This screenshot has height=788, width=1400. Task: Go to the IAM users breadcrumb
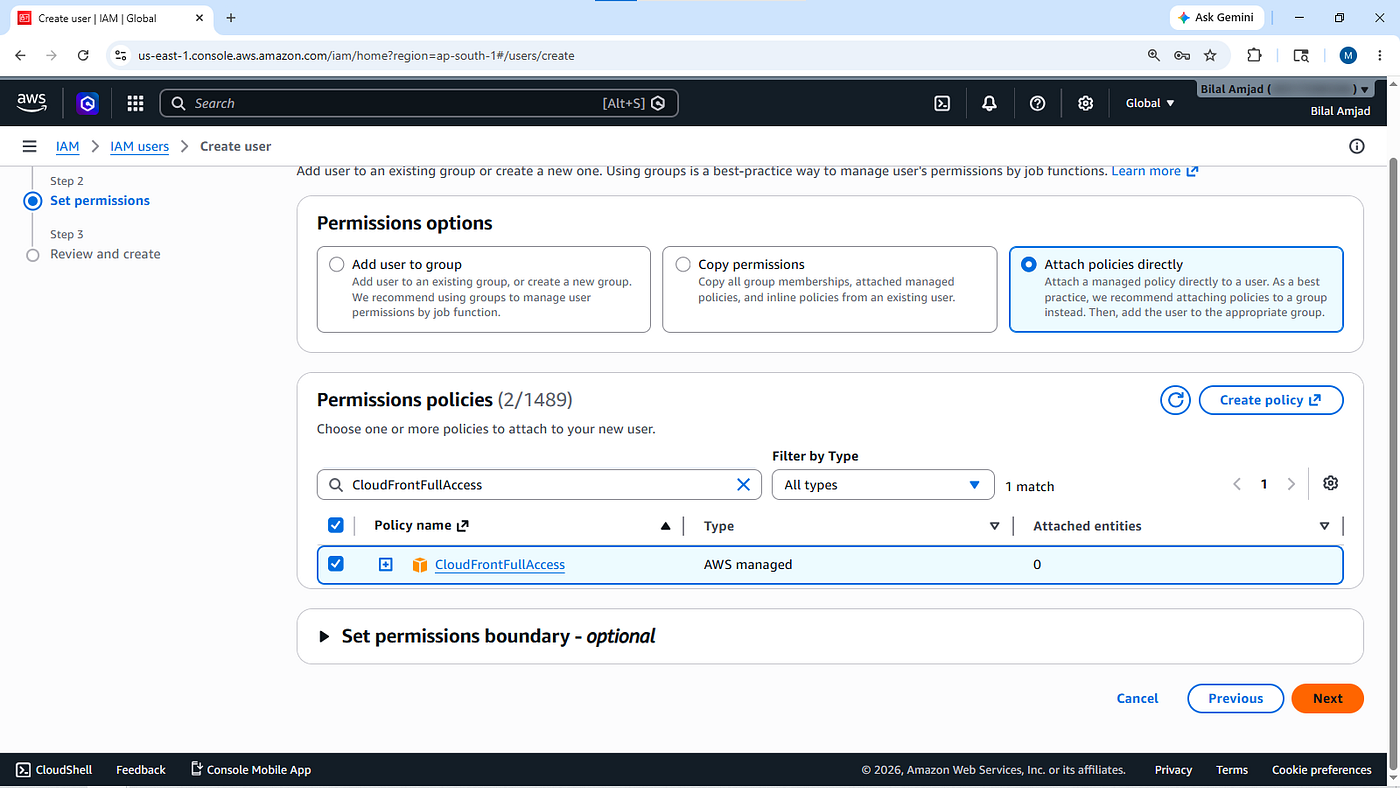click(140, 146)
